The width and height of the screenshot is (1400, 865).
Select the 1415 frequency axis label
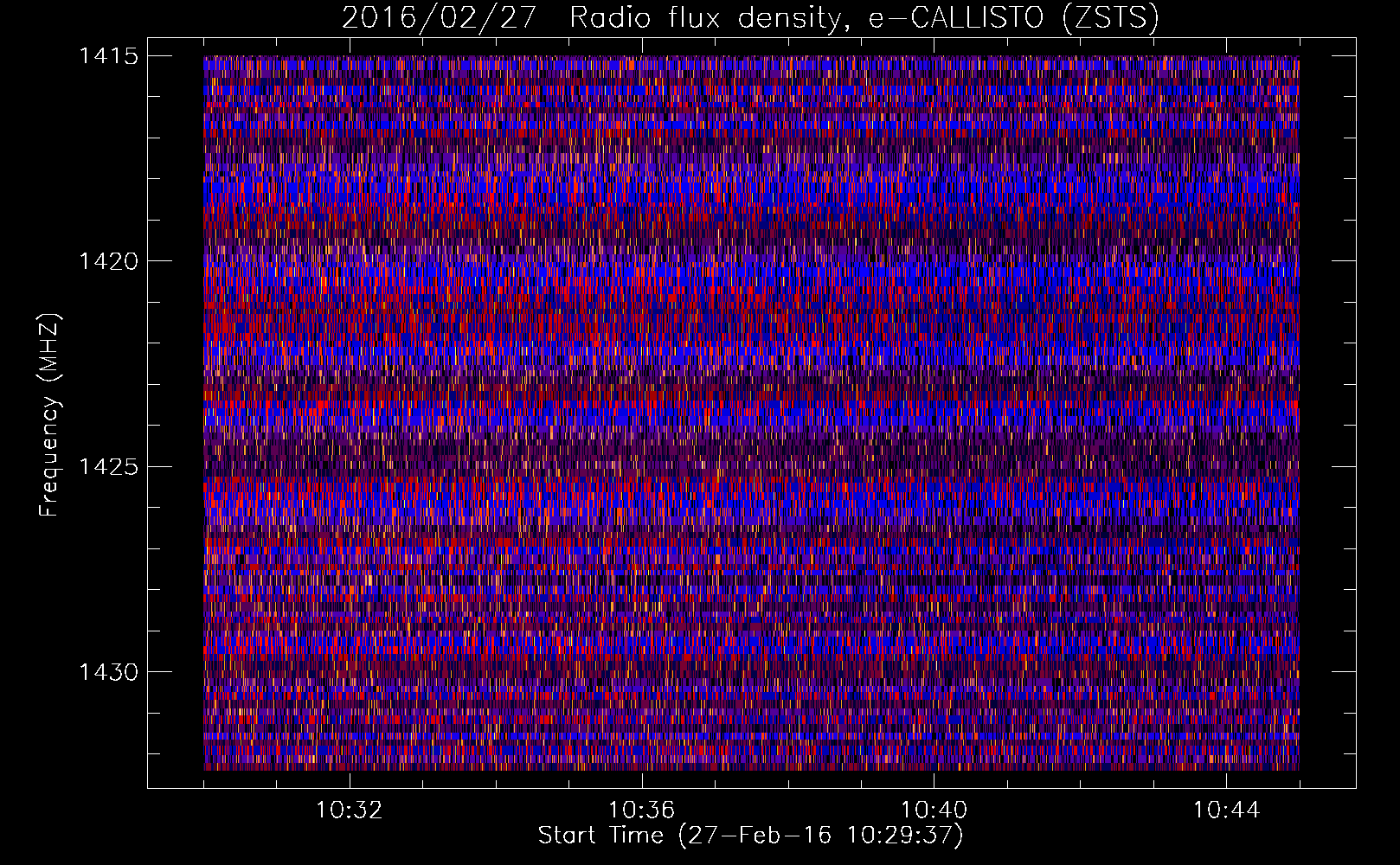(x=108, y=56)
